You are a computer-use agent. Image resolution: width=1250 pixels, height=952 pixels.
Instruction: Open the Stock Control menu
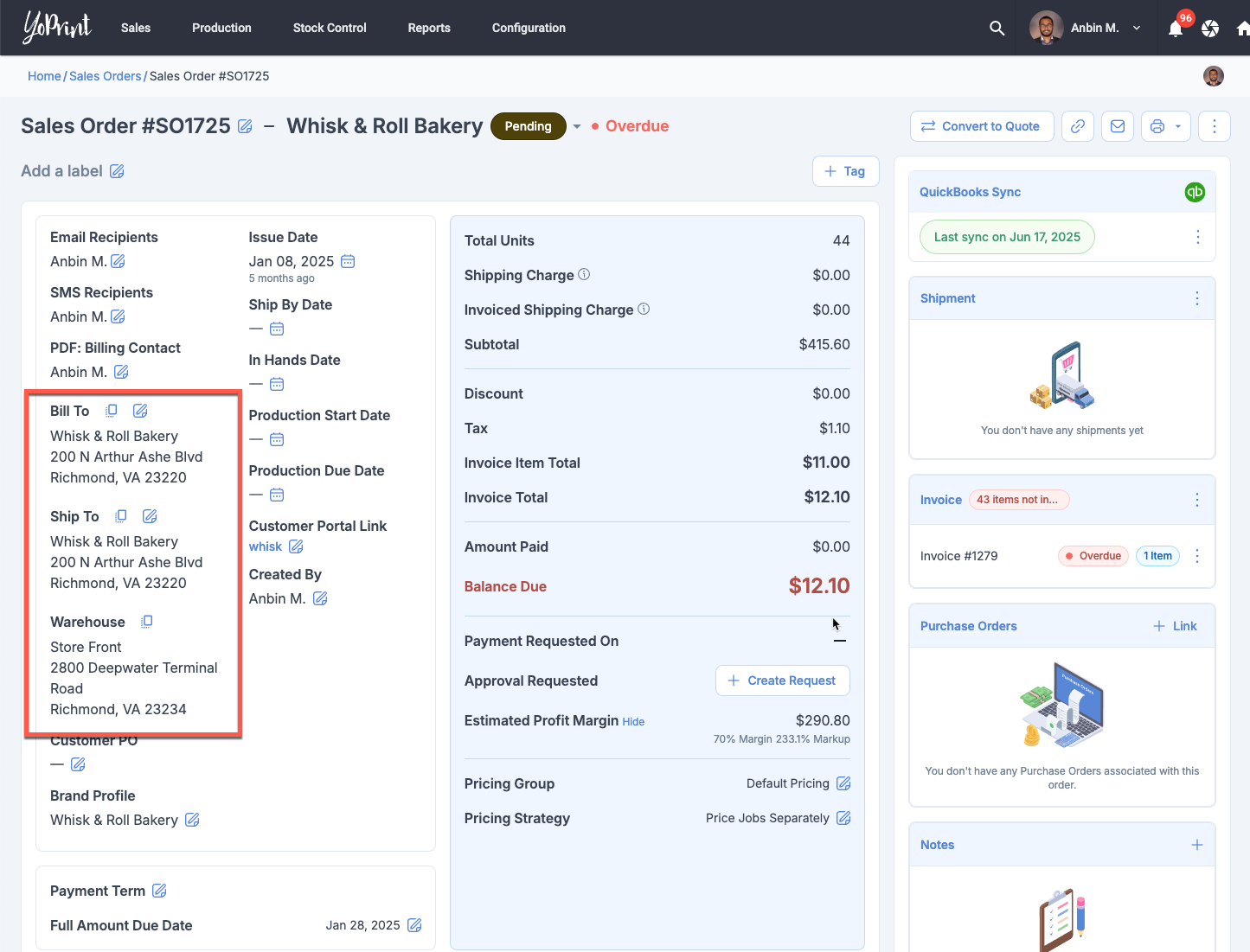pos(330,28)
